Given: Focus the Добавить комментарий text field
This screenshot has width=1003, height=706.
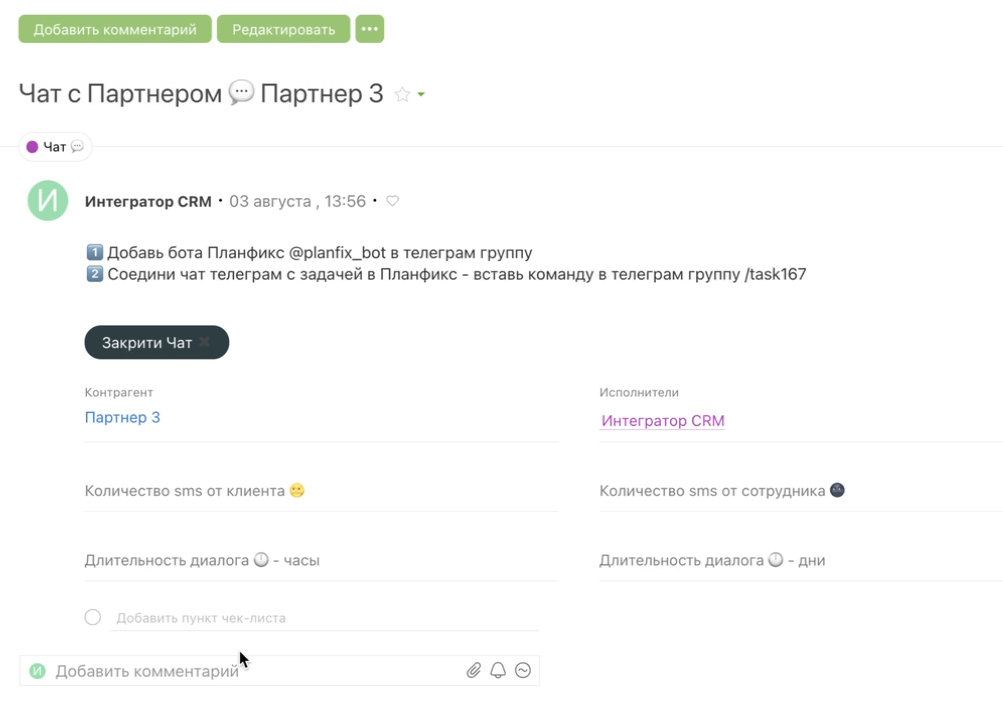Looking at the screenshot, I should [250, 671].
